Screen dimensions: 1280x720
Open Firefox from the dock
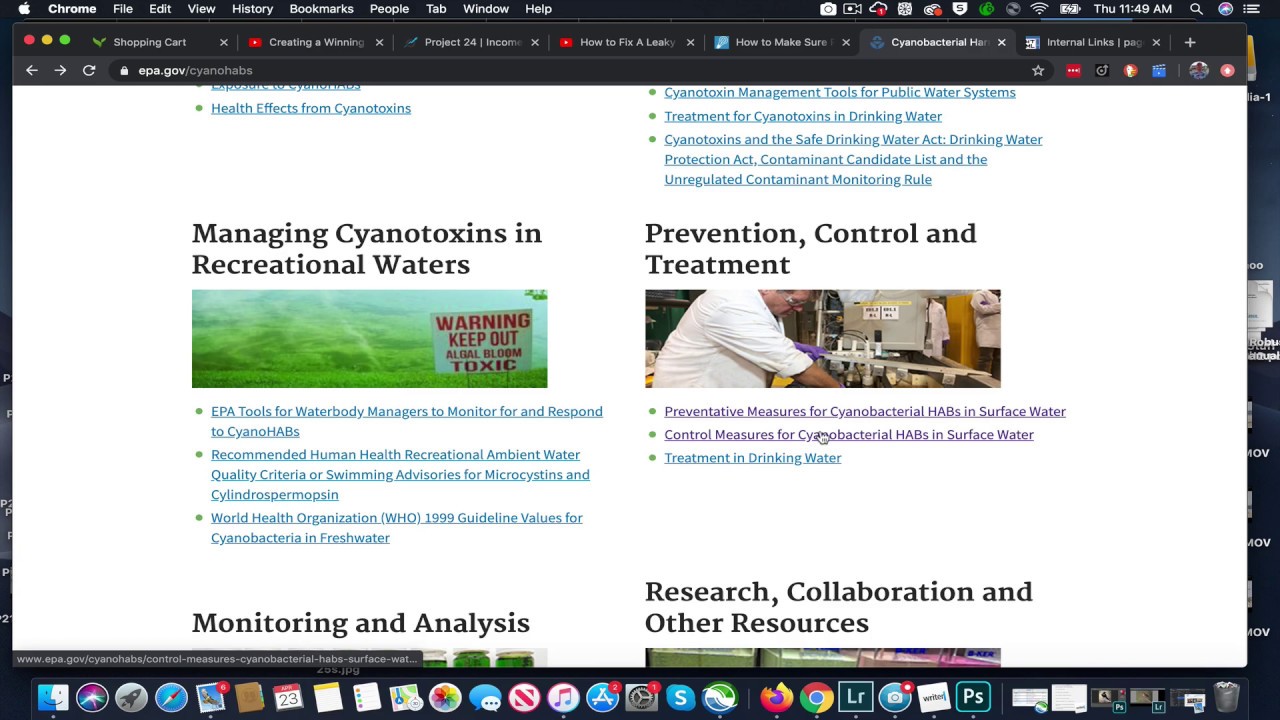[777, 697]
